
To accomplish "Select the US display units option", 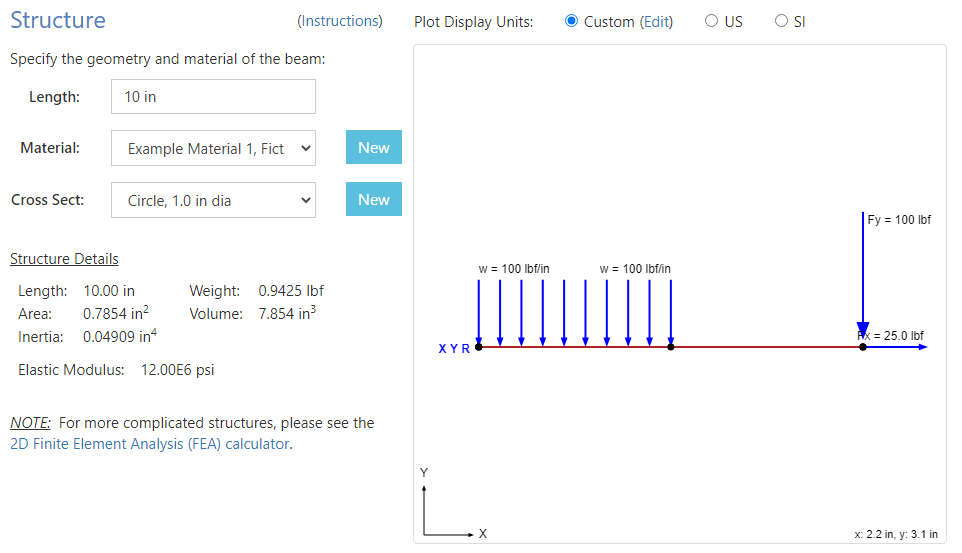I will tap(712, 21).
